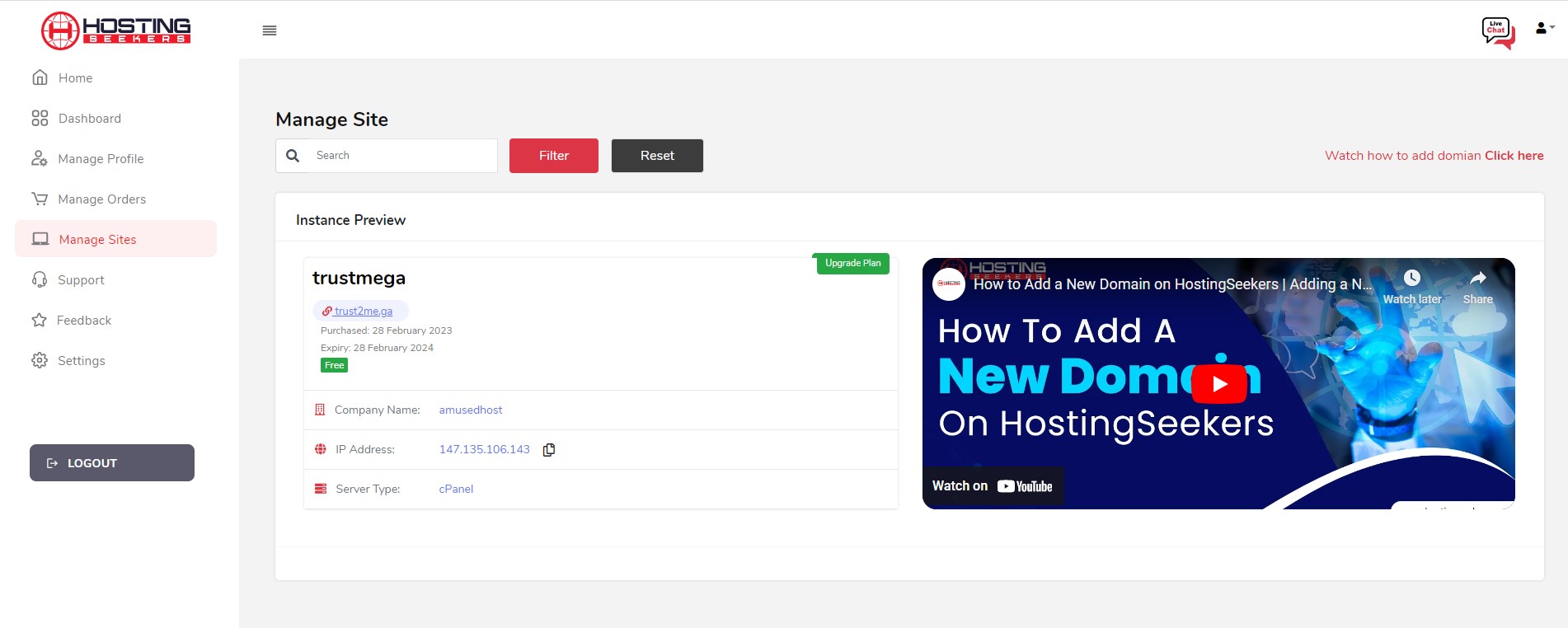Play the YouTube video
The image size is (1568, 628).
1219,384
